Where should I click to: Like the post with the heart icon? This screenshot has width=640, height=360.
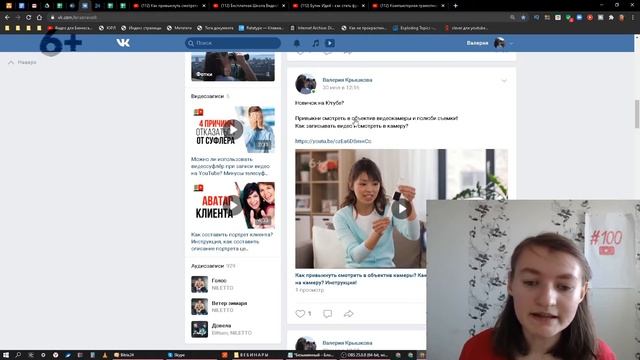(x=300, y=313)
